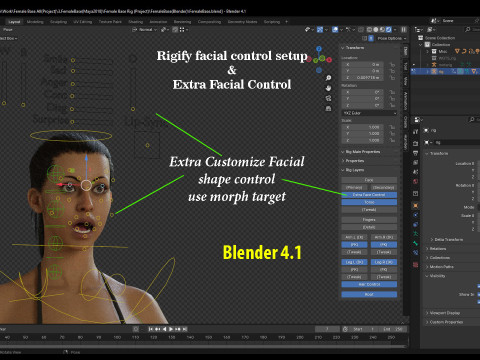The image size is (480, 360).
Task: Click the blue Z axis gizmo ball
Action: (319, 49)
